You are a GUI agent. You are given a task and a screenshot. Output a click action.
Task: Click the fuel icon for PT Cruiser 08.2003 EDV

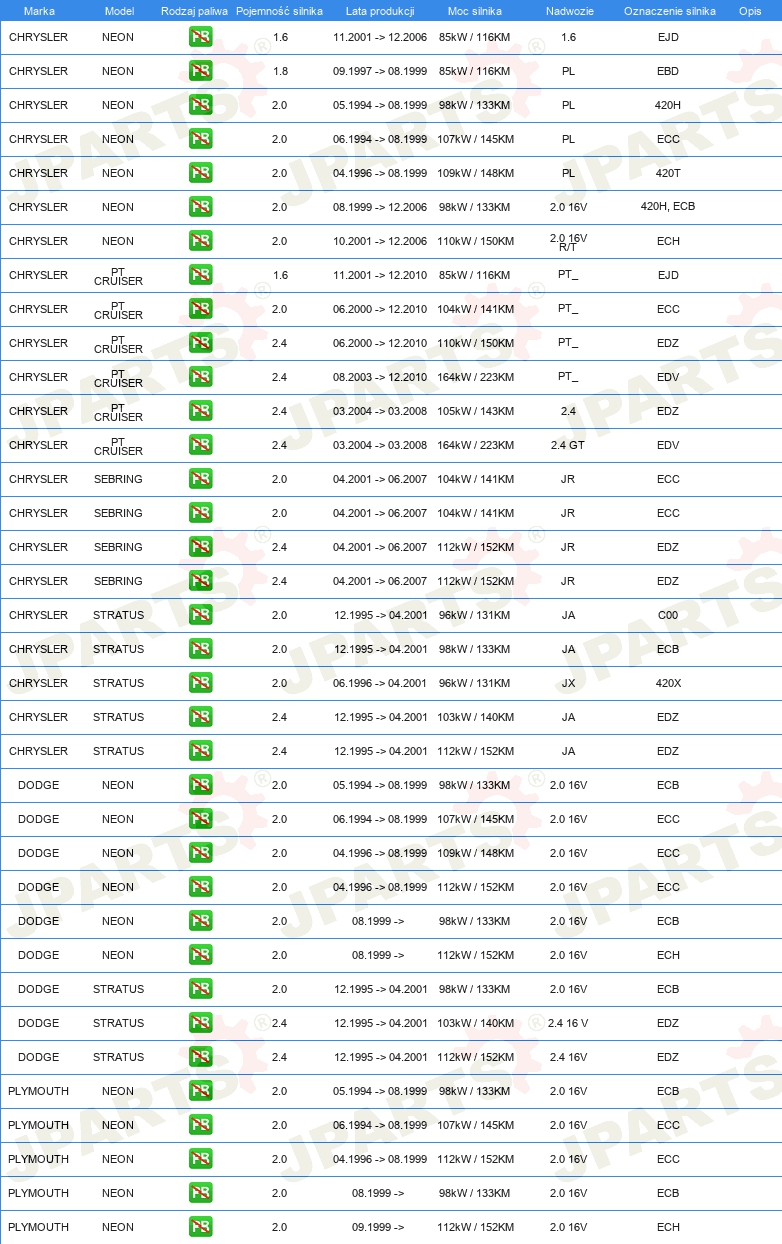point(201,377)
